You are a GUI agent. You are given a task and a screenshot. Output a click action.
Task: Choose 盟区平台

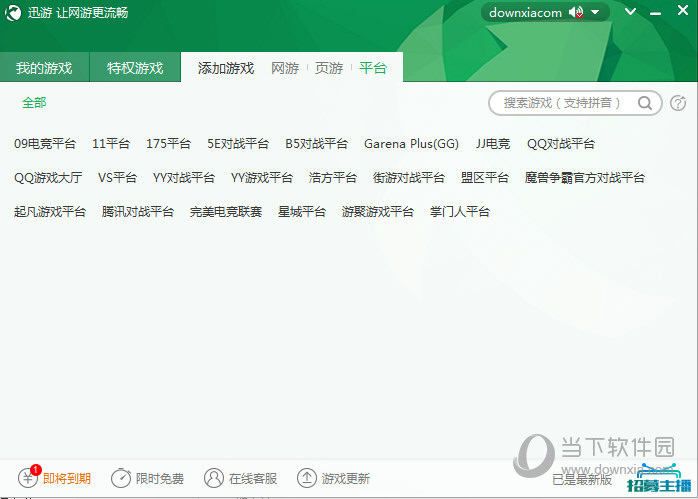tap(485, 178)
